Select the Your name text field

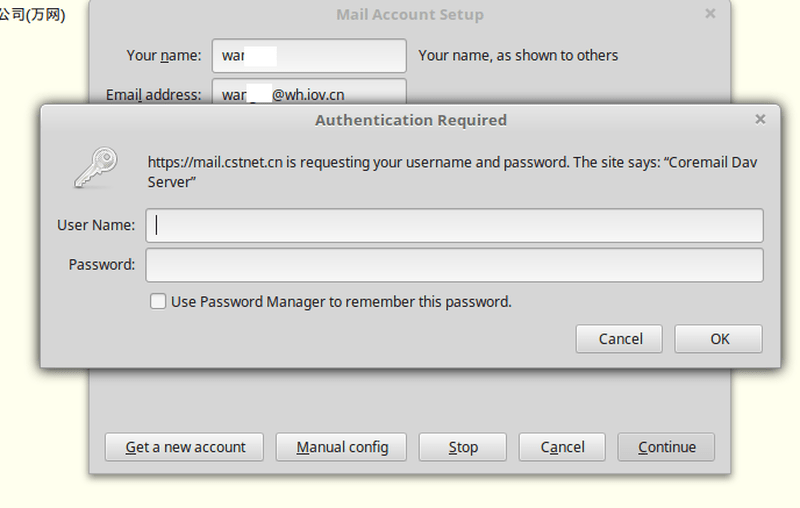(309, 56)
